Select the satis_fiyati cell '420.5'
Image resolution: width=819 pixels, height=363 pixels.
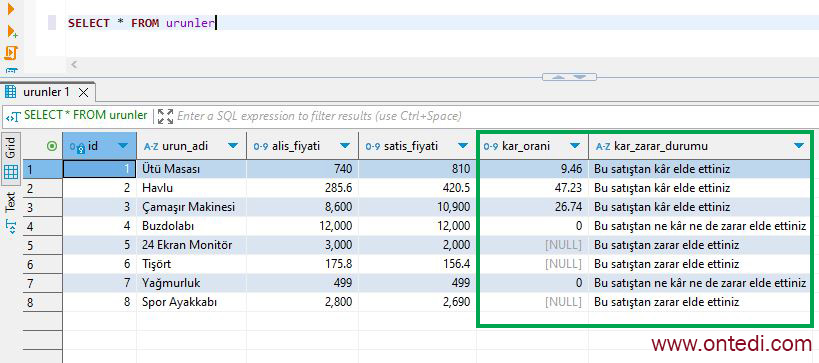click(418, 189)
